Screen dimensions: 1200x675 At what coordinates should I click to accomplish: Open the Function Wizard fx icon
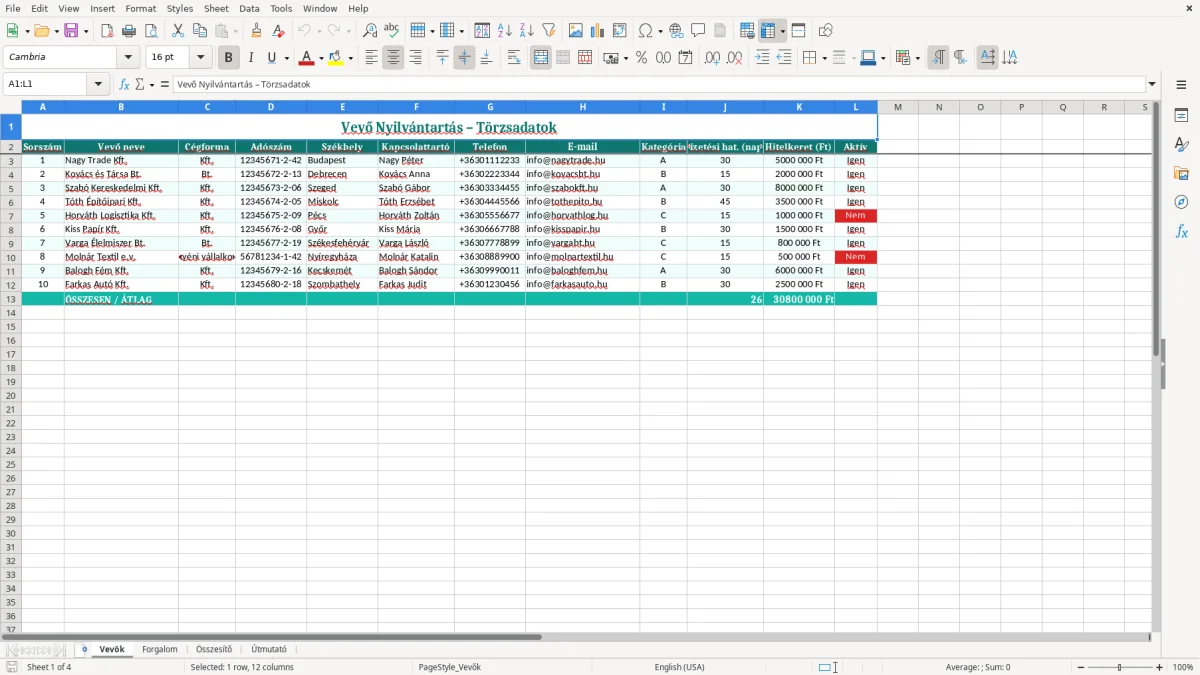pyautogui.click(x=124, y=84)
